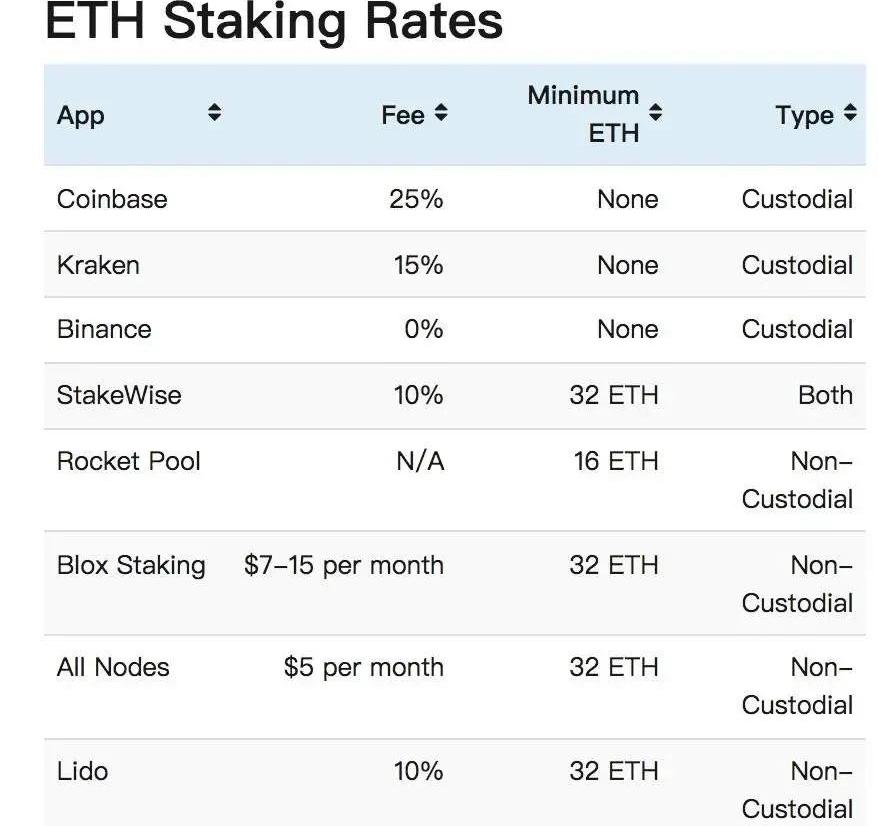The height and width of the screenshot is (826, 878).
Task: Click the Blox Staking name
Action: pos(131,565)
